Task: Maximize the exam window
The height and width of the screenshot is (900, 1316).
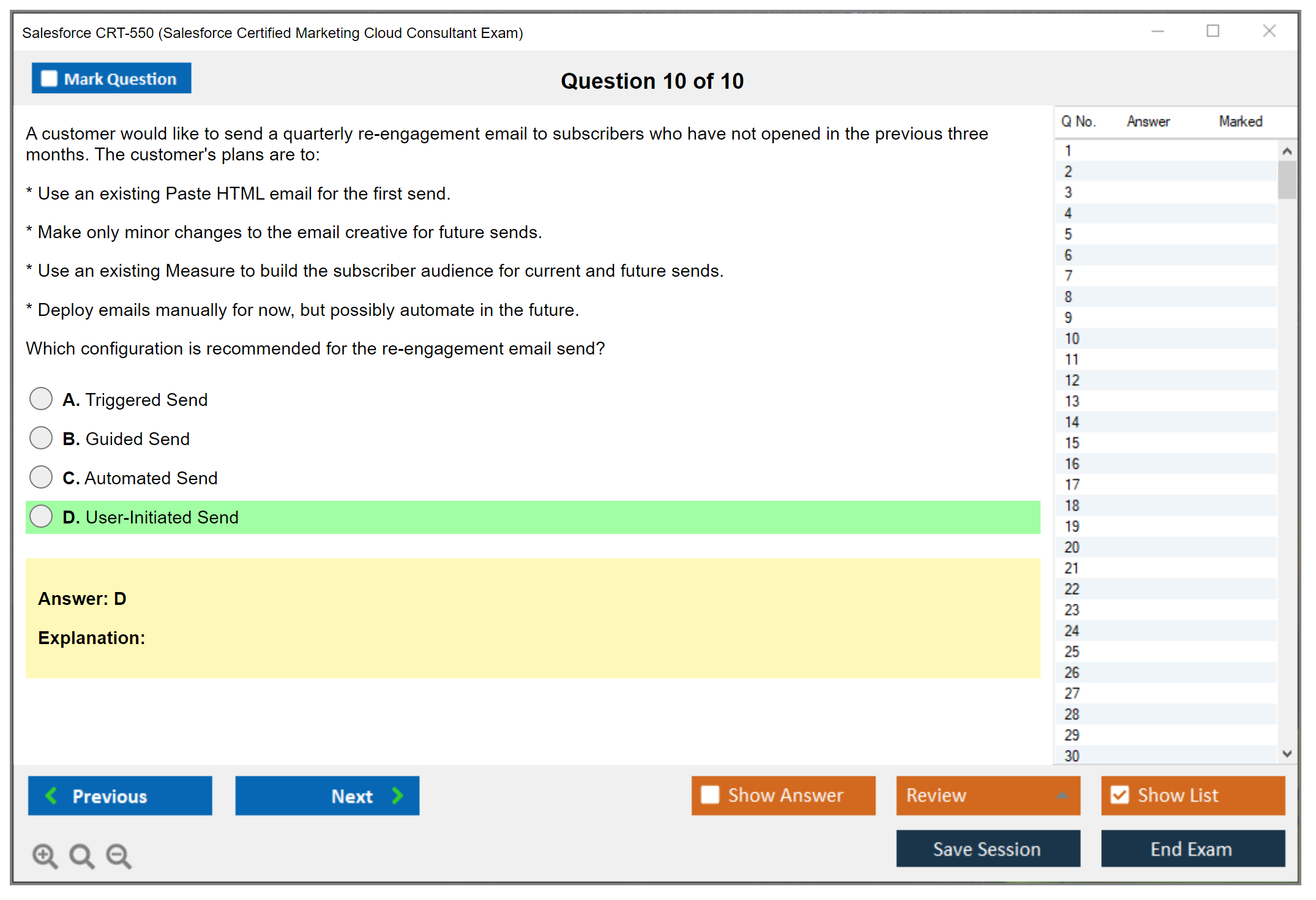Action: point(1213,31)
